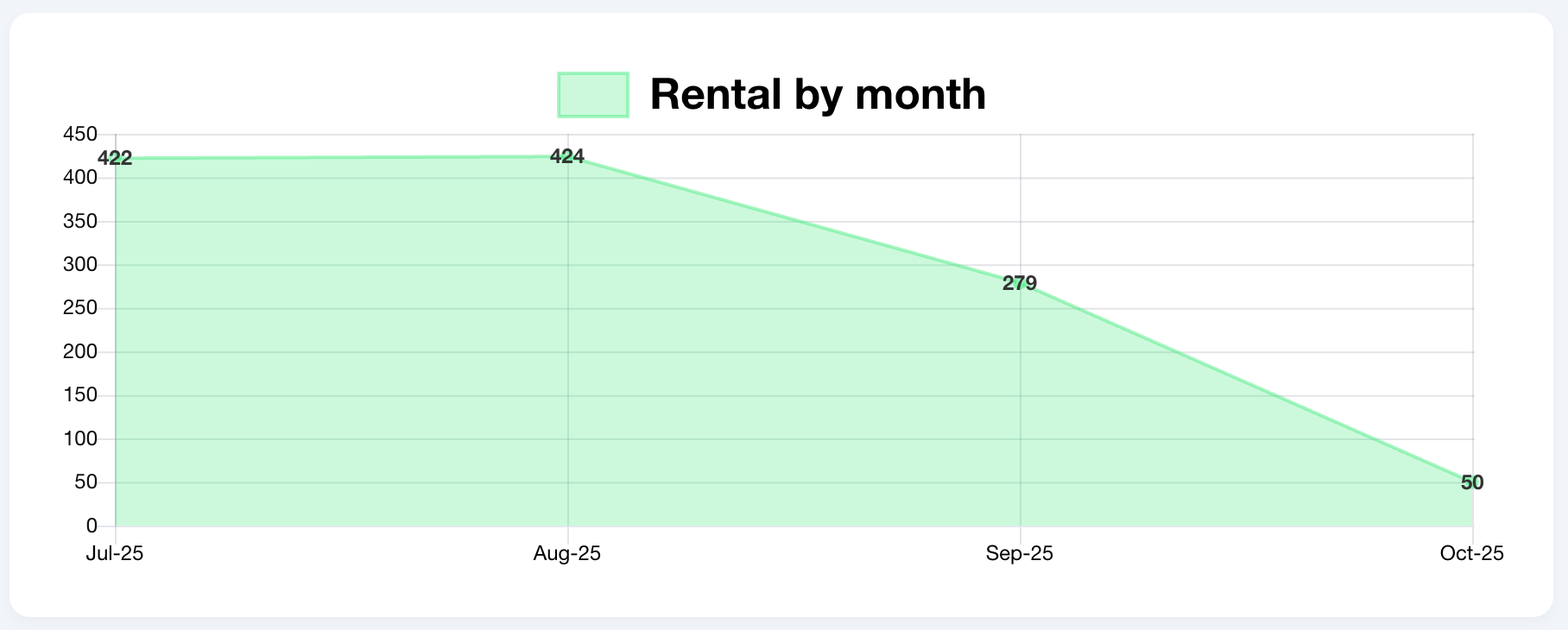Click the Aug-25 x-axis label
Image resolution: width=1568 pixels, height=630 pixels.
point(567,554)
